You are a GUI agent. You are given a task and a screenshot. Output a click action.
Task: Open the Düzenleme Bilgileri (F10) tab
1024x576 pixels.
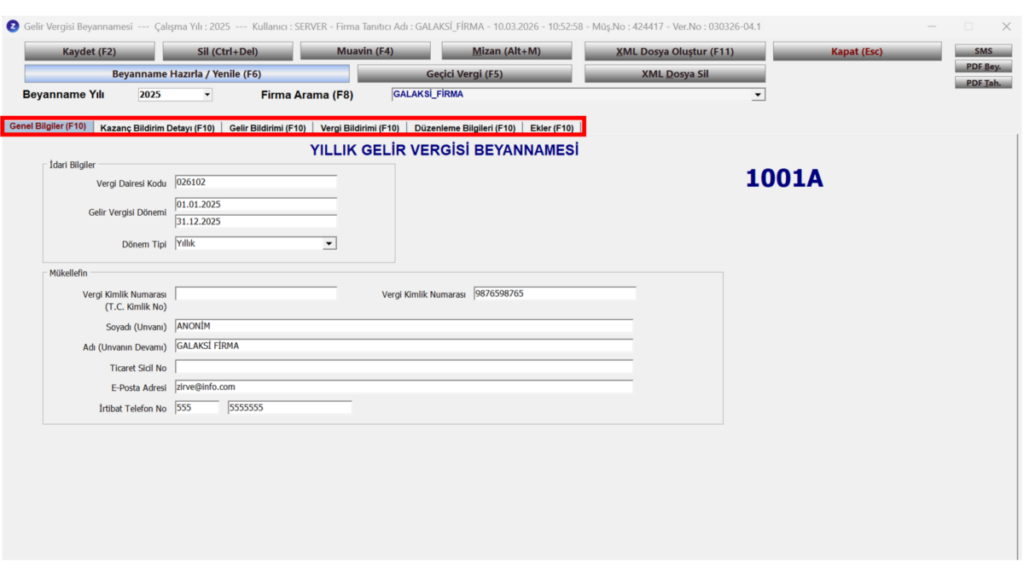[x=465, y=128]
